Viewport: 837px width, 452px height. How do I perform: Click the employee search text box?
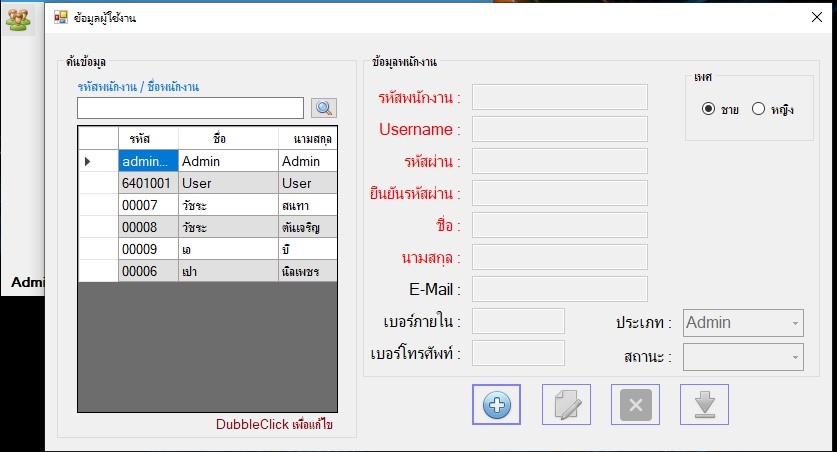[190, 108]
